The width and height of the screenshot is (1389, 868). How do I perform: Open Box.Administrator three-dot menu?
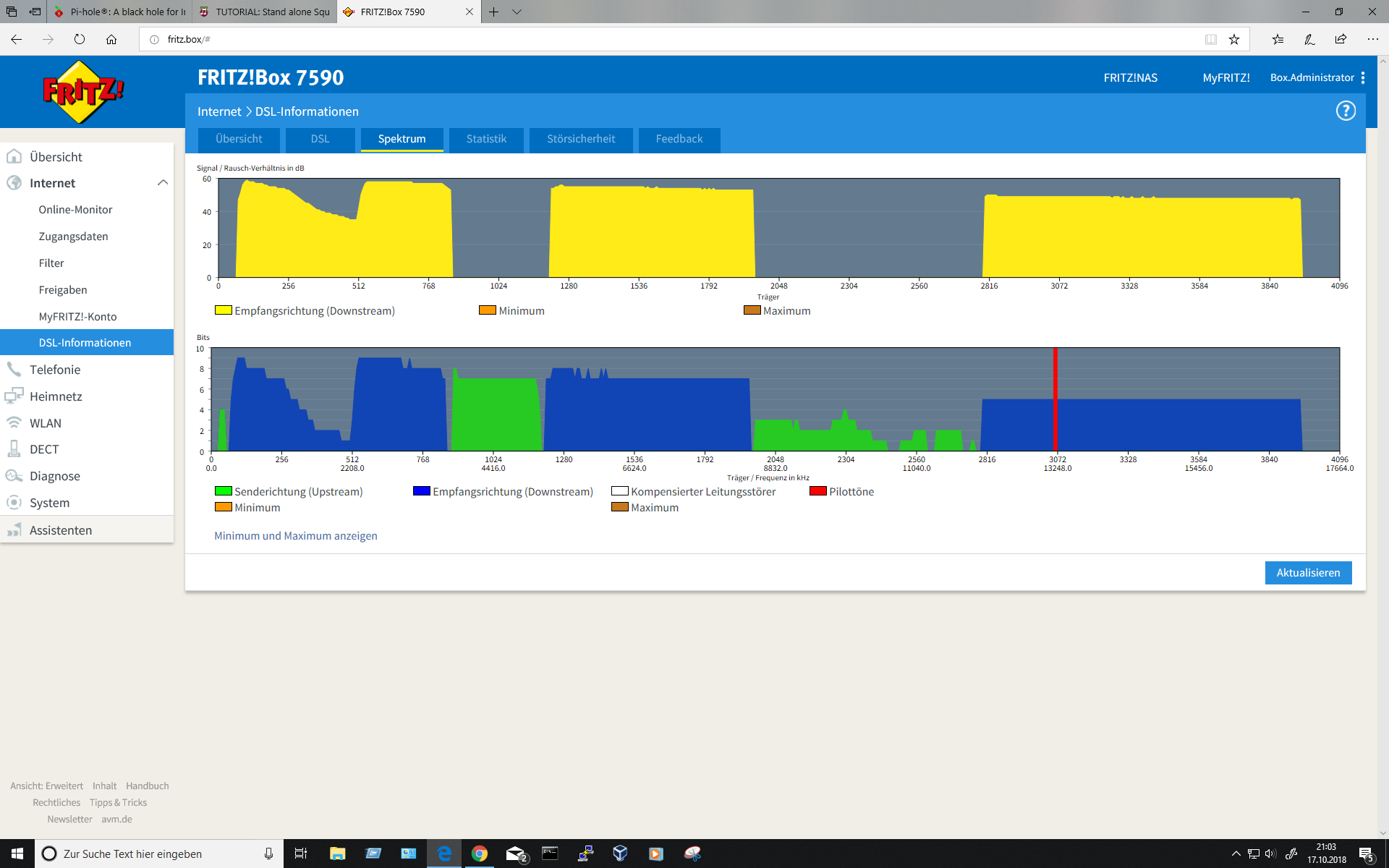pyautogui.click(x=1363, y=77)
